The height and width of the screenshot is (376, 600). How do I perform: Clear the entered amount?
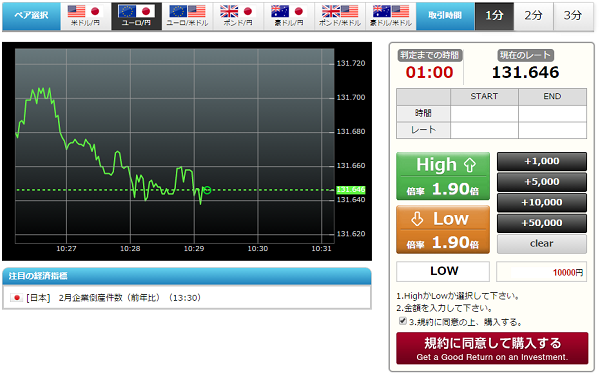coord(541,244)
